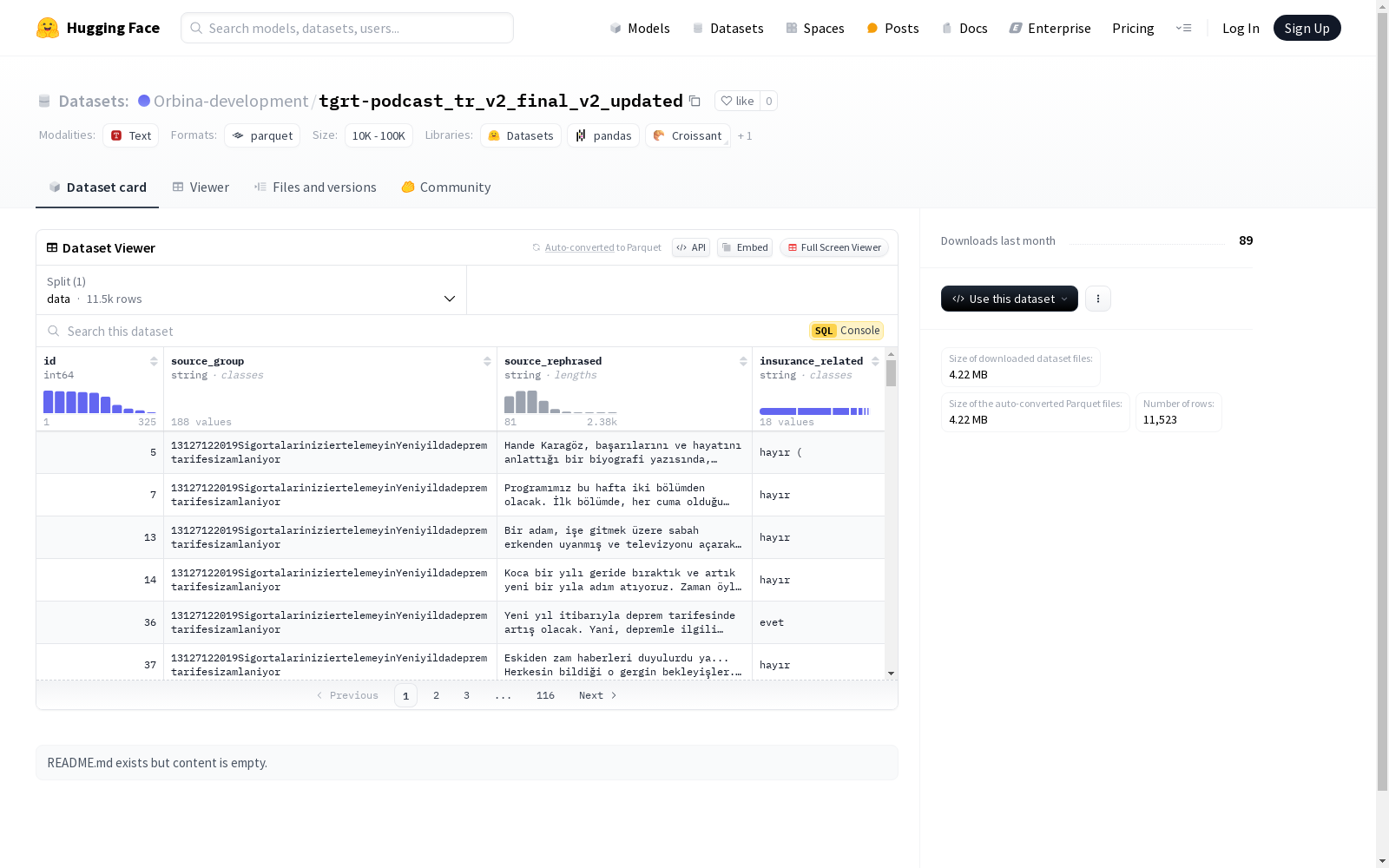Sort the source_group column
This screenshot has width=1389, height=868.
pyautogui.click(x=487, y=361)
